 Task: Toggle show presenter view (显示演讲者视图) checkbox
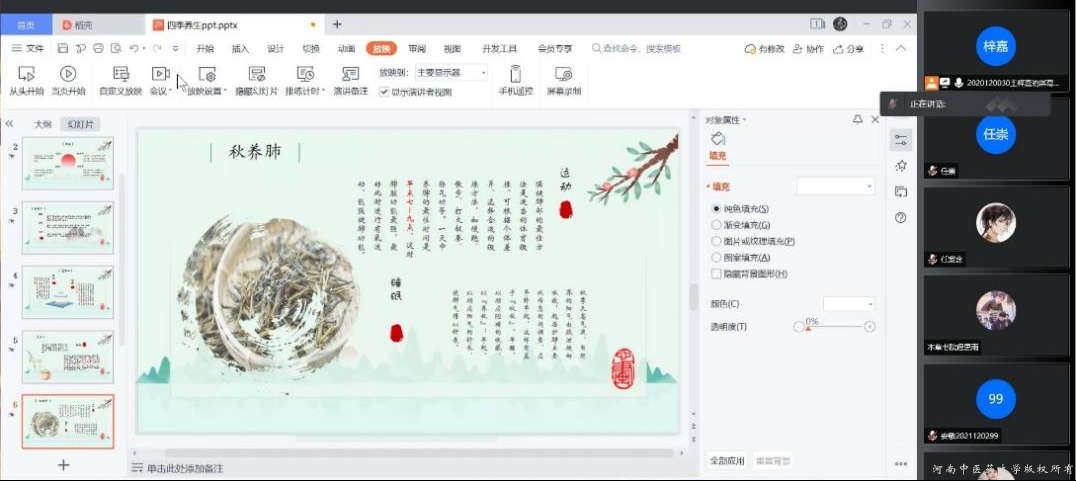tap(384, 92)
